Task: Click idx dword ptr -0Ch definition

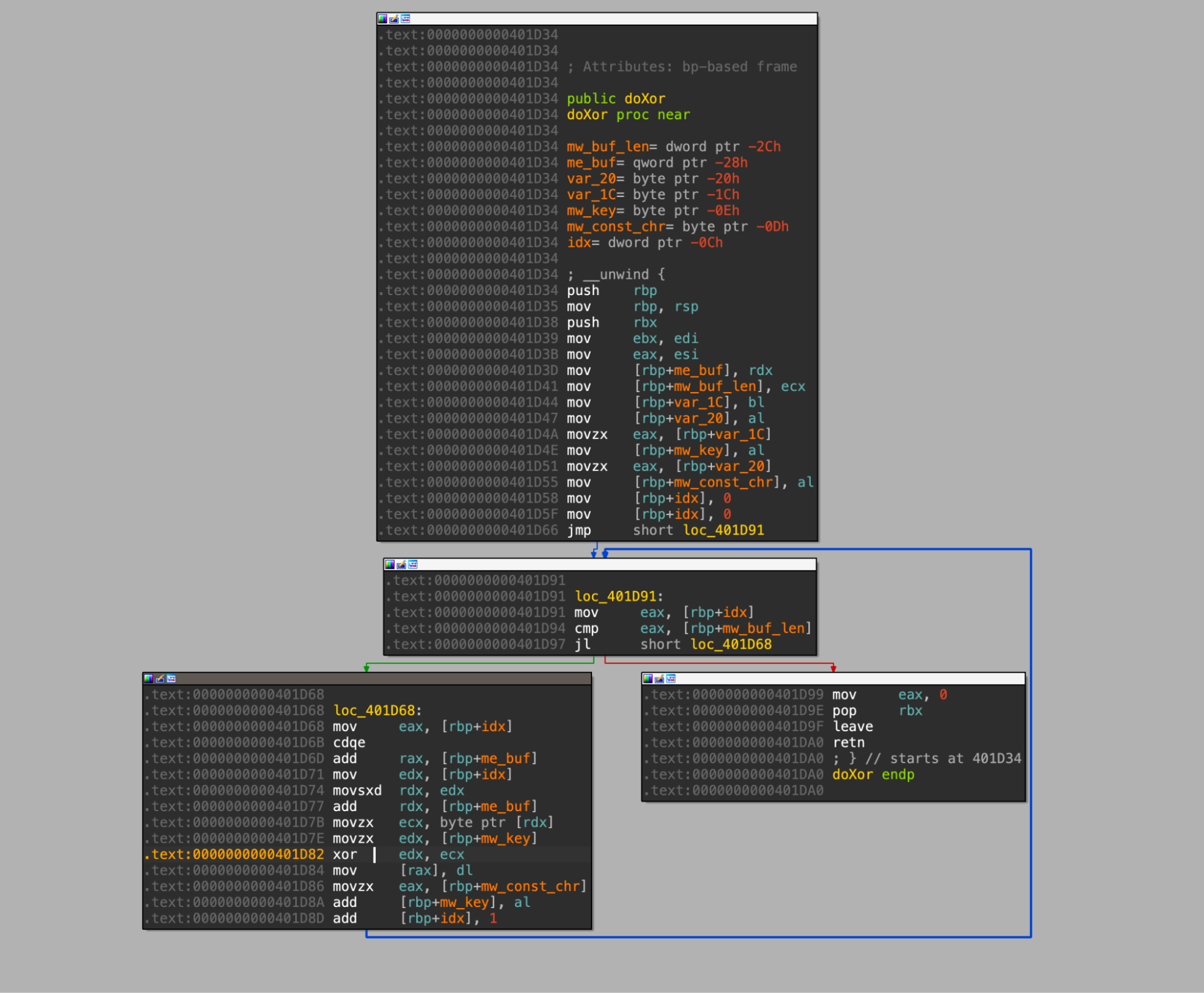Action: tap(644, 243)
